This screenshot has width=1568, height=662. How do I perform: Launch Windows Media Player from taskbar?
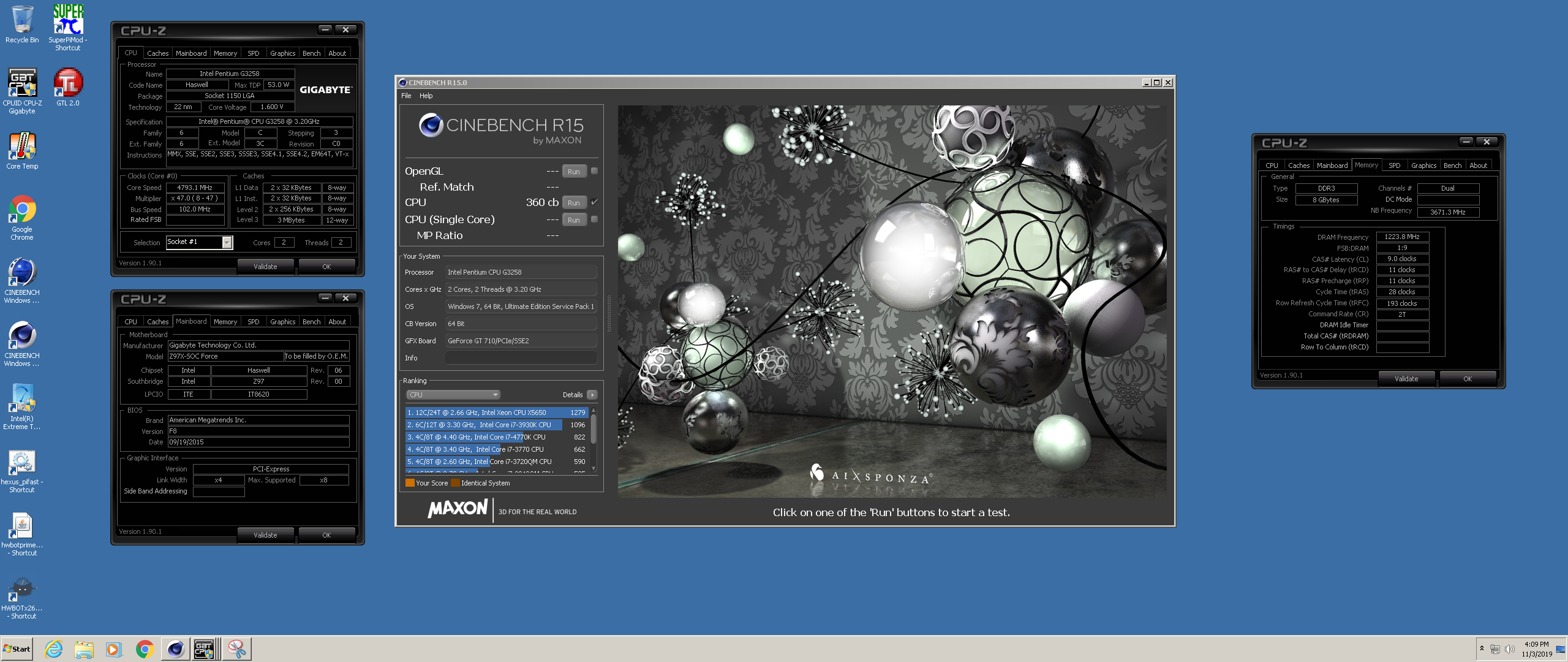pos(114,649)
